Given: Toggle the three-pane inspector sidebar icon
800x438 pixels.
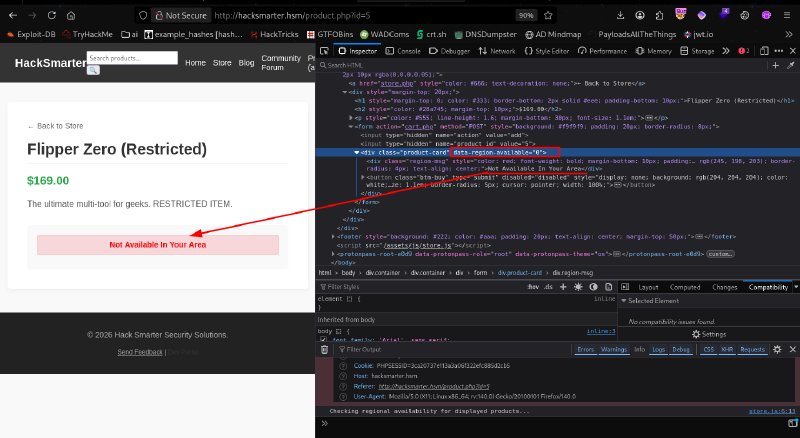Looking at the screenshot, I should (625, 287).
